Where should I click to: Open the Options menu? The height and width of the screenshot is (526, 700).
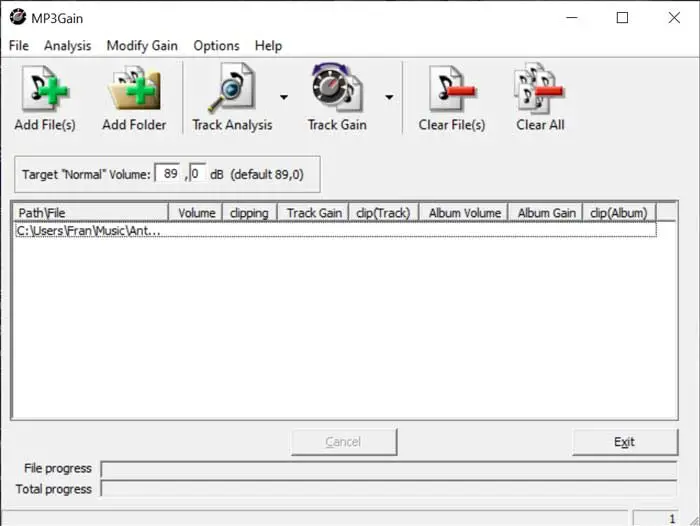(x=216, y=46)
